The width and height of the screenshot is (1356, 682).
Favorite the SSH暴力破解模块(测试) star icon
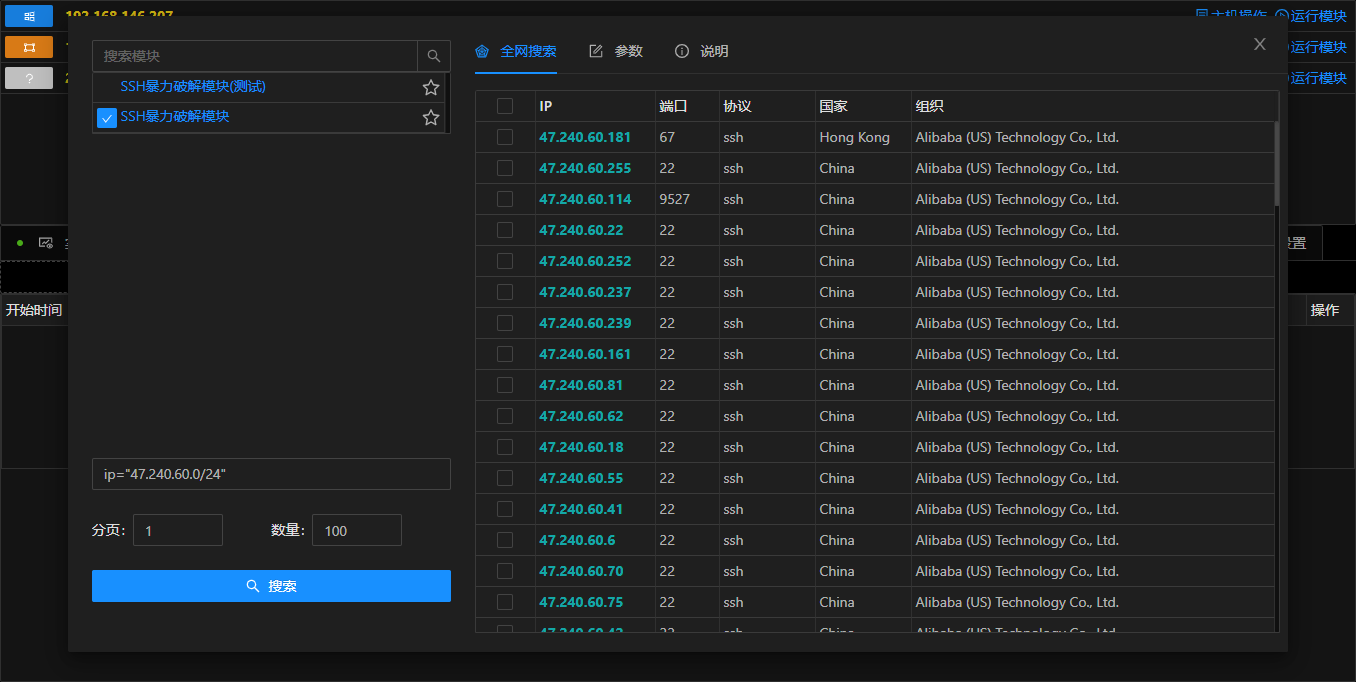point(431,87)
